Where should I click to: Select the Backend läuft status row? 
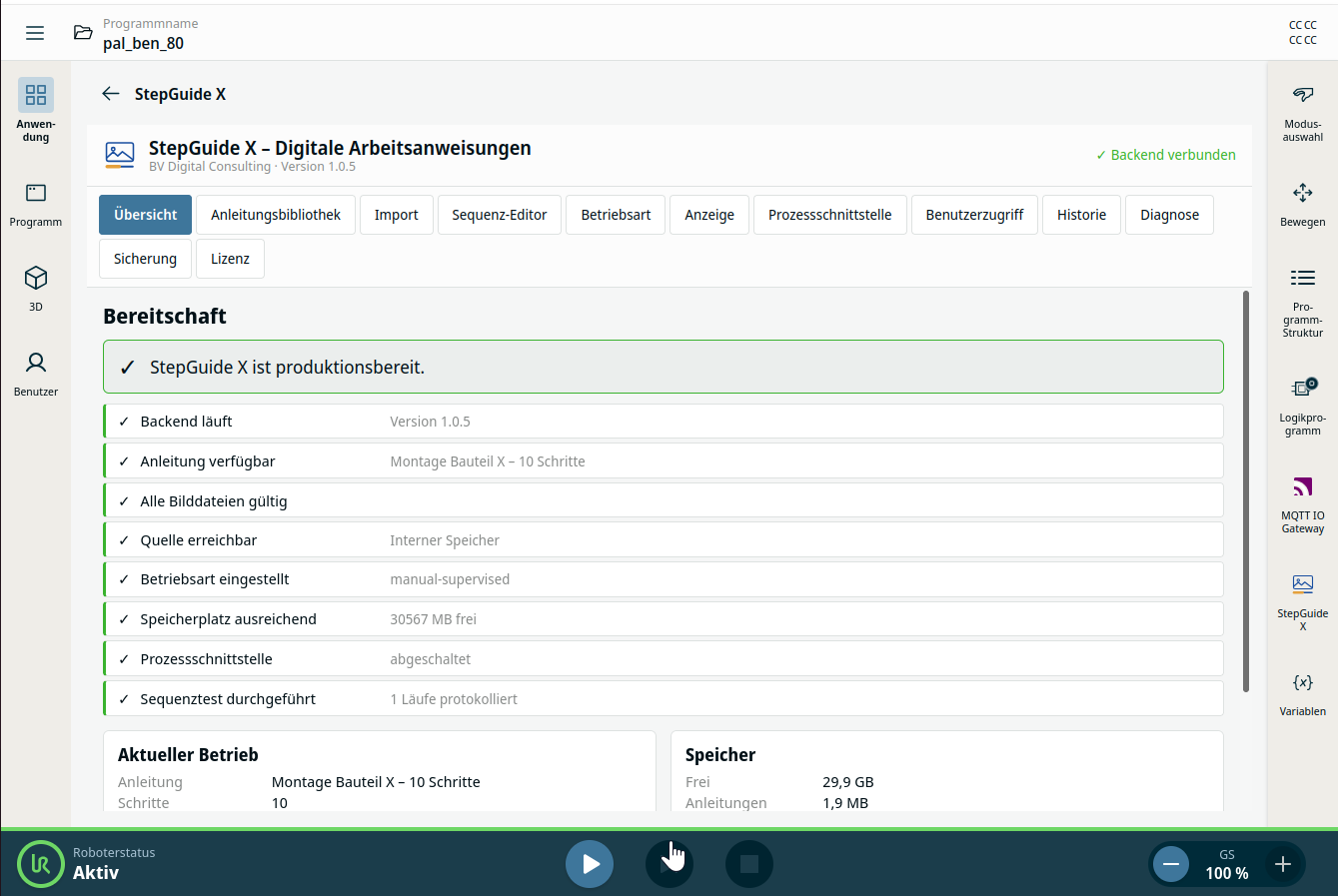point(664,422)
